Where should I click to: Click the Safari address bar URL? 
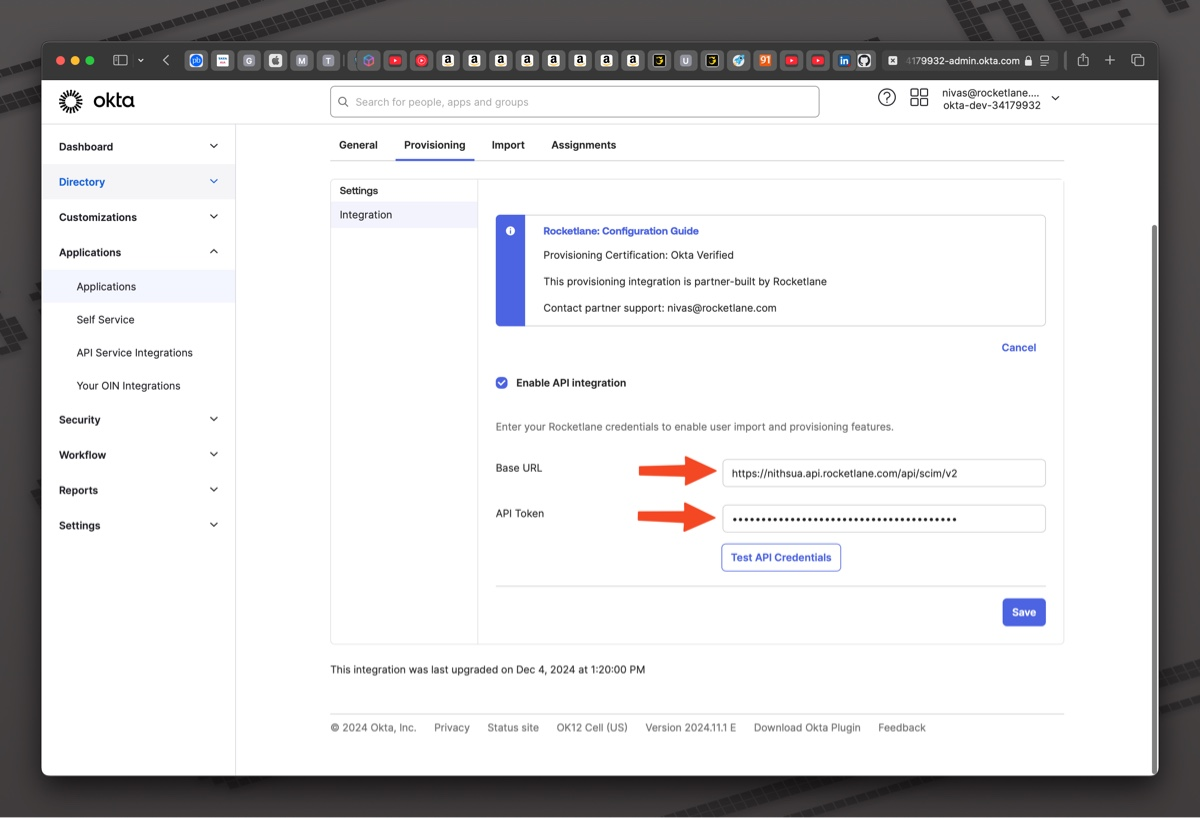[963, 60]
